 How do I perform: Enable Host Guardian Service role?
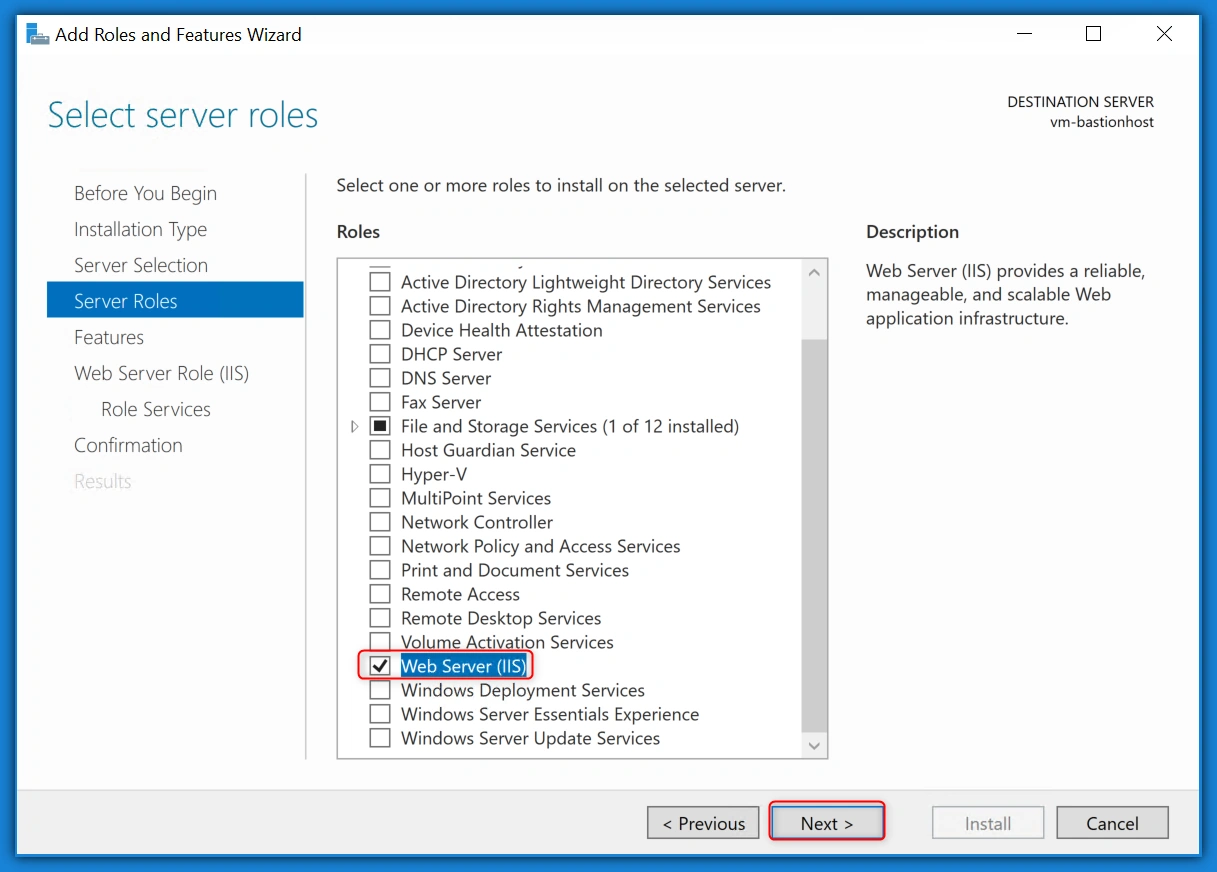380,450
